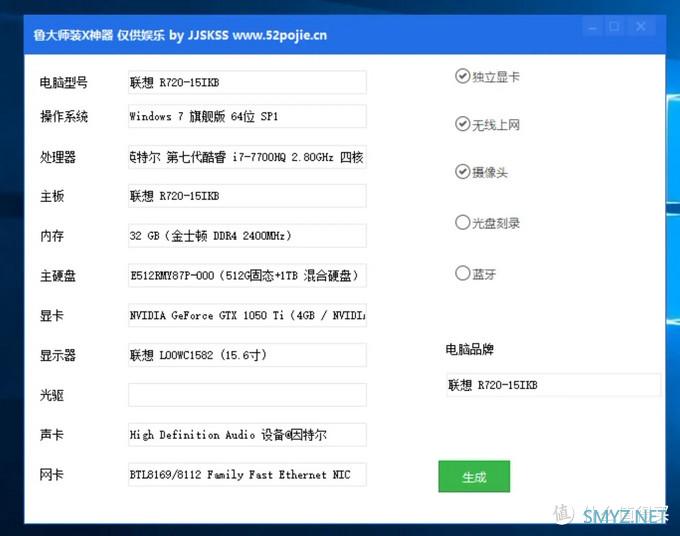This screenshot has width=680, height=536.
Task: Minimize the 鲁大师装X神器 window
Action: click(x=592, y=28)
